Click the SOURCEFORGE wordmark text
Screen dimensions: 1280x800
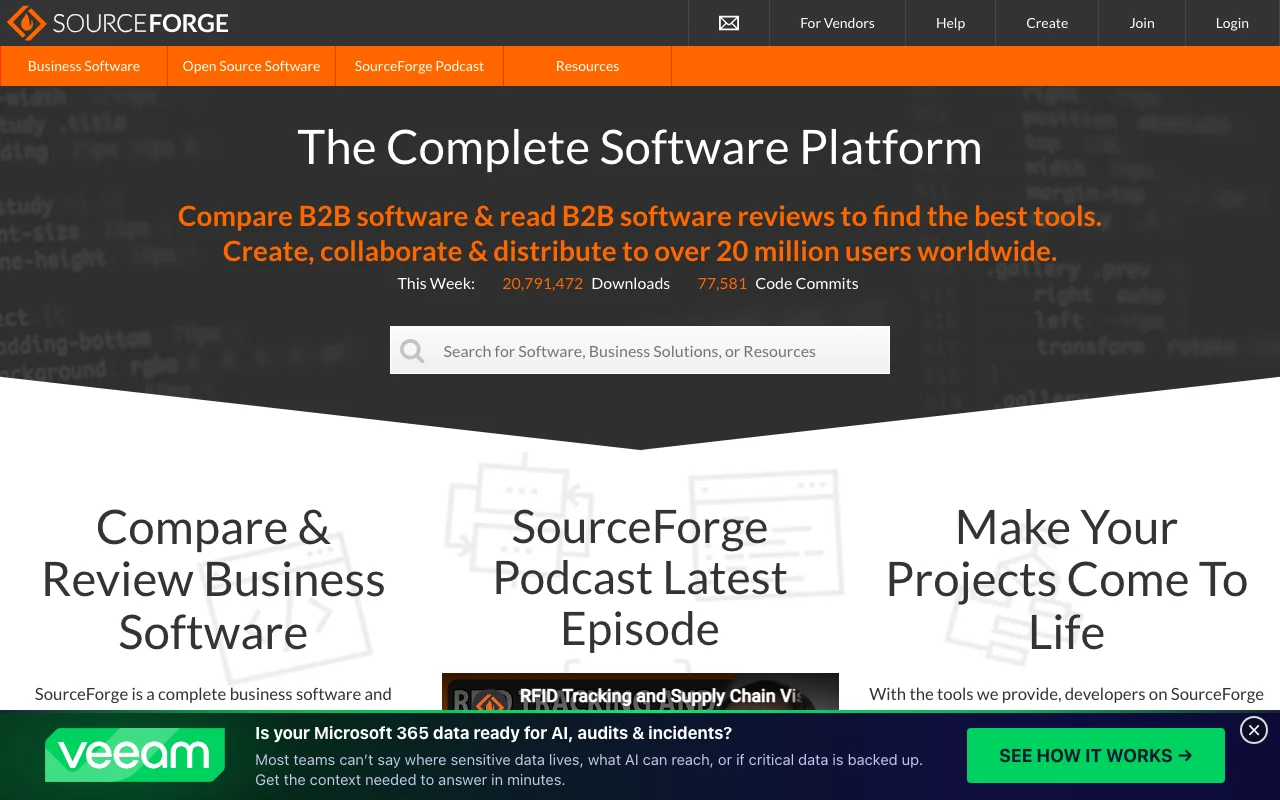141,23
